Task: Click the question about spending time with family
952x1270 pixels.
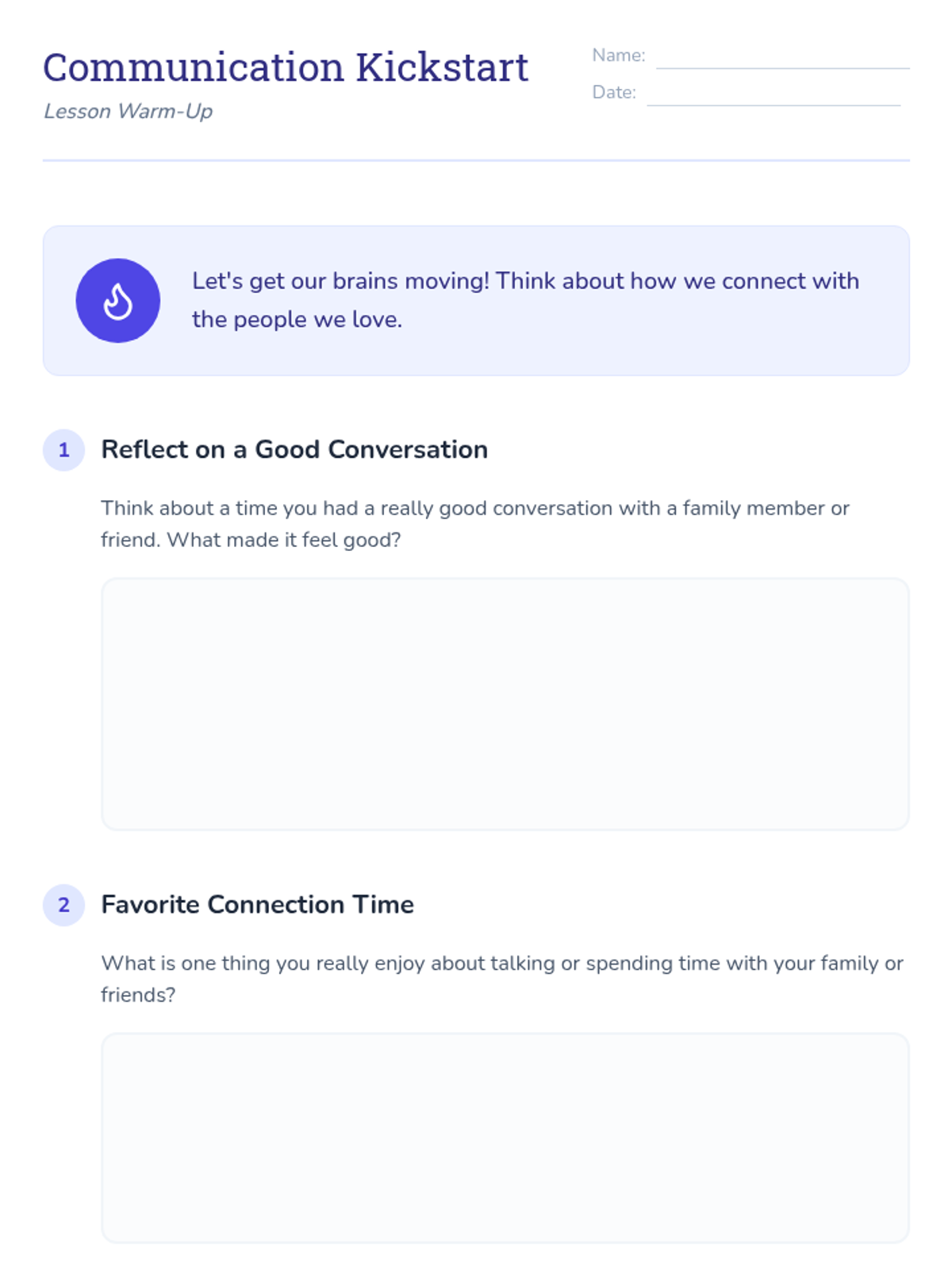Action: [x=502, y=979]
